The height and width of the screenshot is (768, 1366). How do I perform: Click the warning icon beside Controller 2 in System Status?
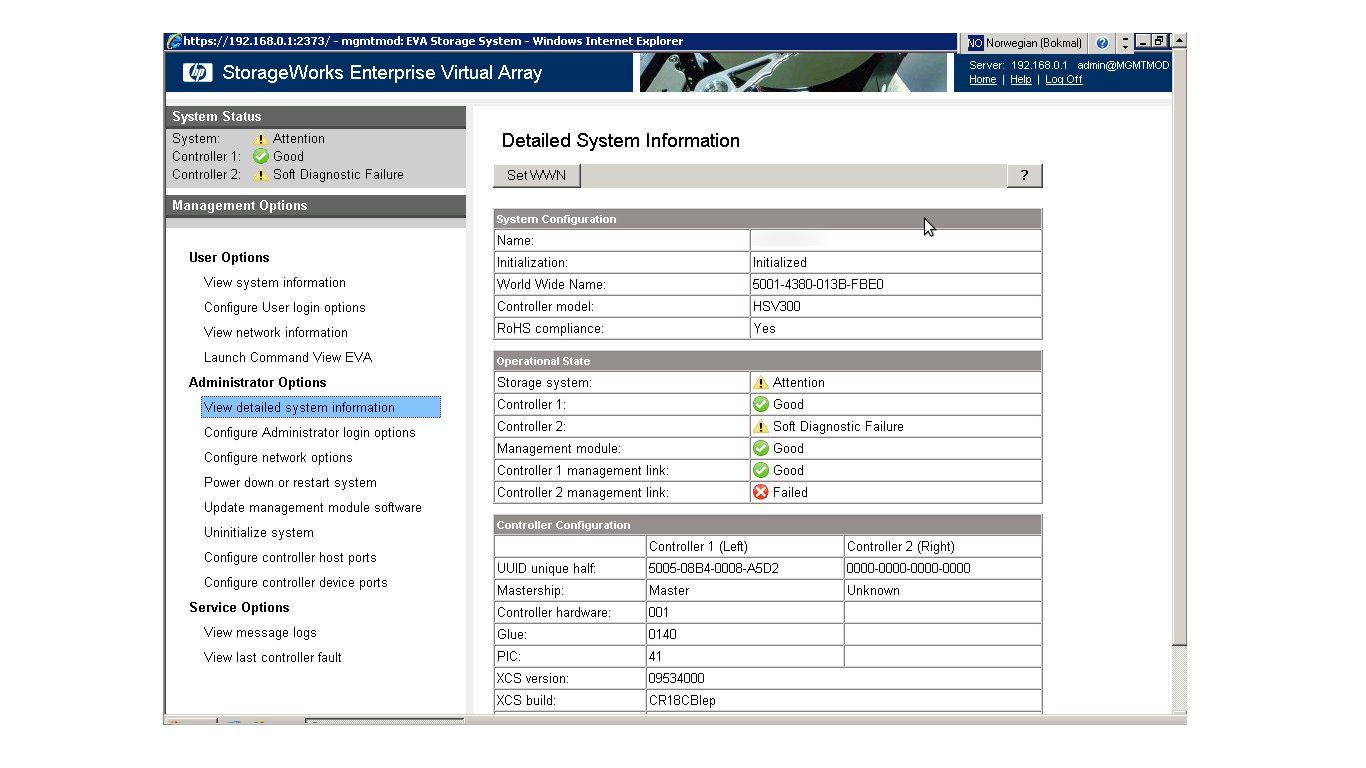pyautogui.click(x=261, y=174)
